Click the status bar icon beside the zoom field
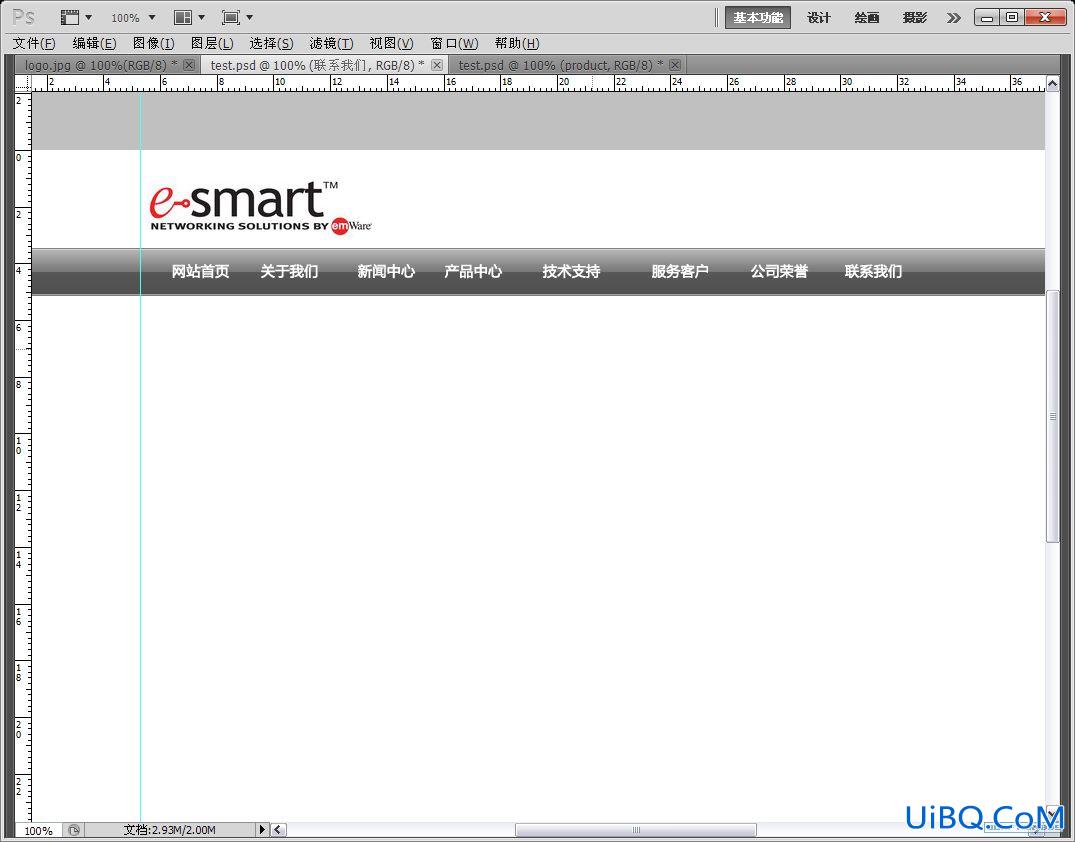Screen dimensions: 1075x842 point(73,830)
